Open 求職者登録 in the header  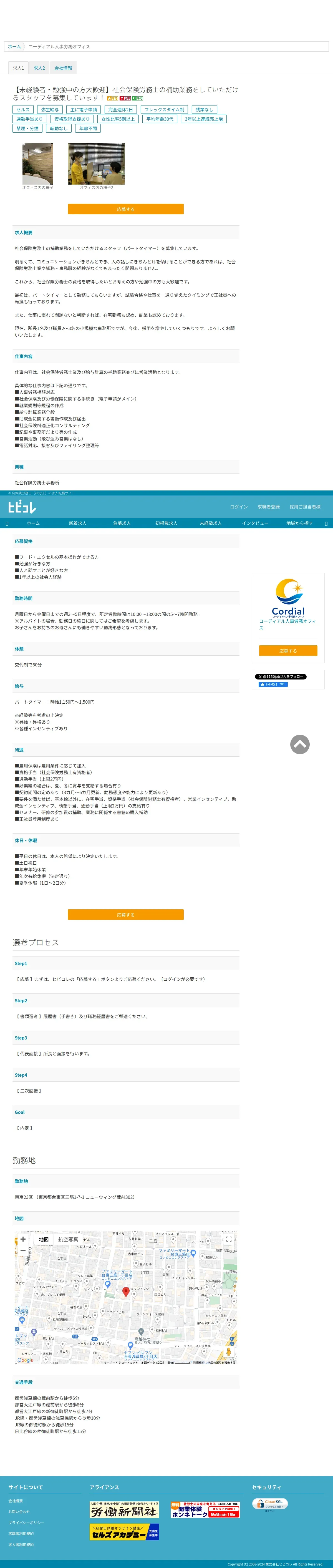[268, 507]
